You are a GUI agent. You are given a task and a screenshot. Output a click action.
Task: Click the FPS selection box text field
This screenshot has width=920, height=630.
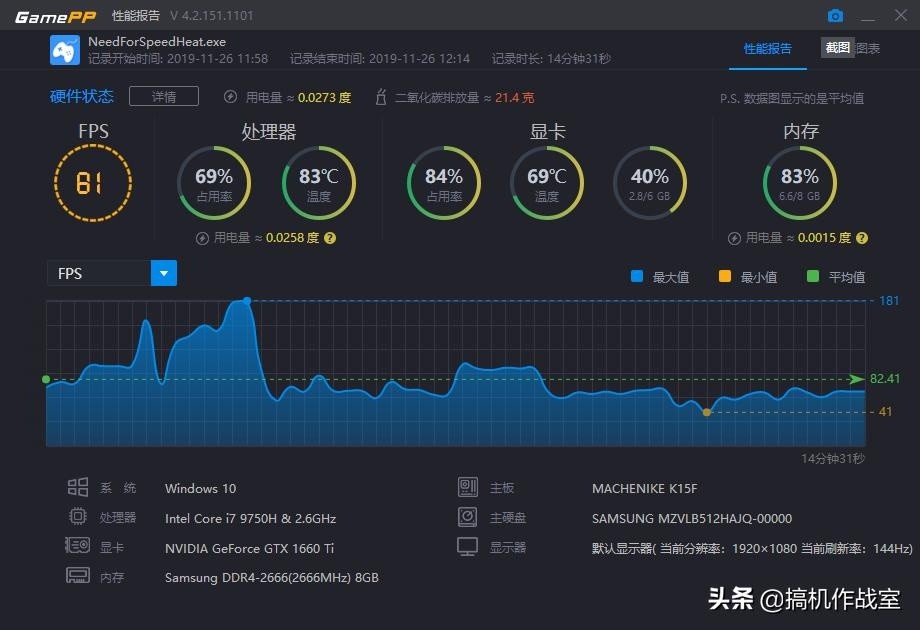click(x=98, y=273)
